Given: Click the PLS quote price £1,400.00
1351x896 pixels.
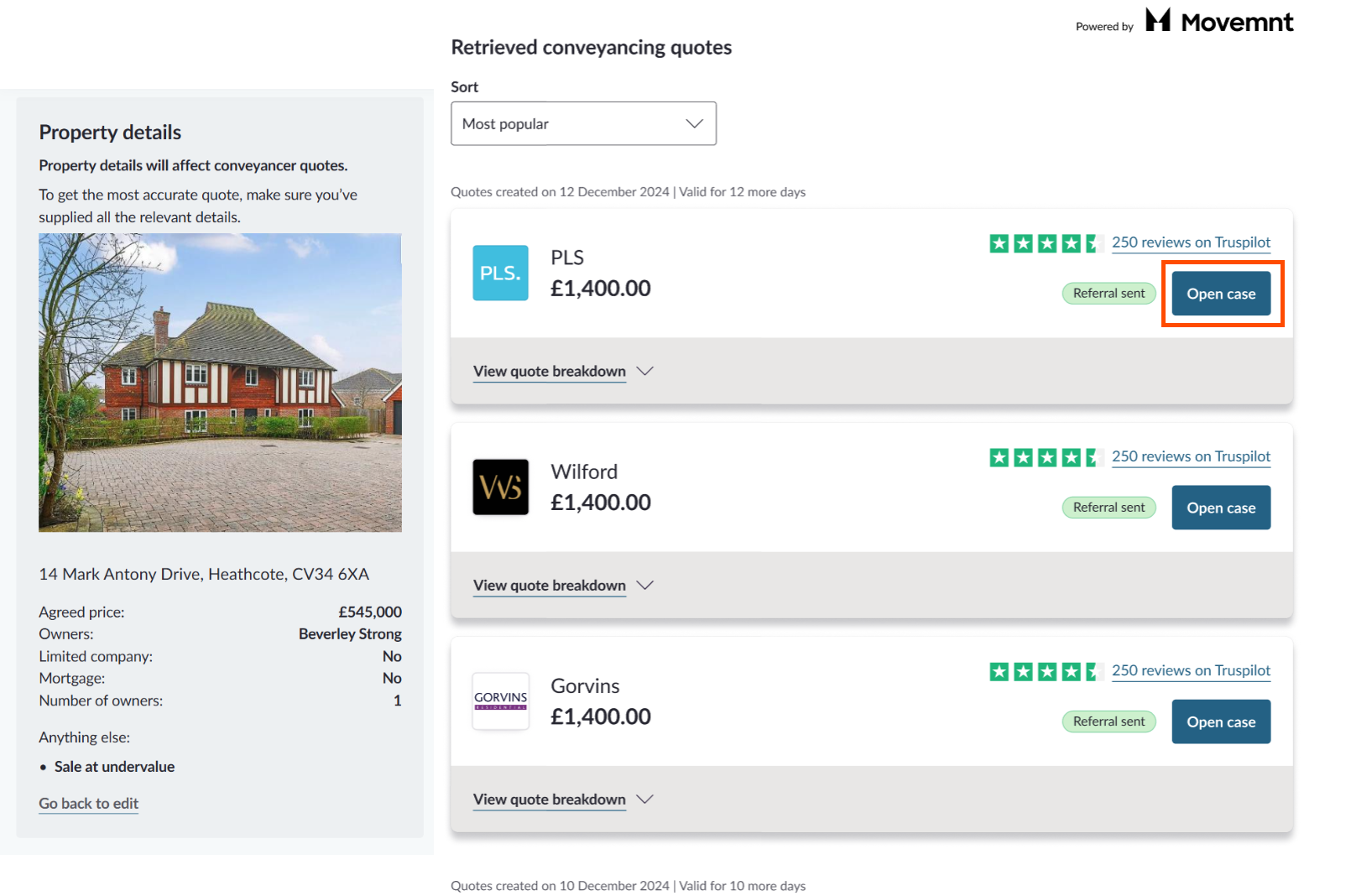Looking at the screenshot, I should click(x=601, y=288).
